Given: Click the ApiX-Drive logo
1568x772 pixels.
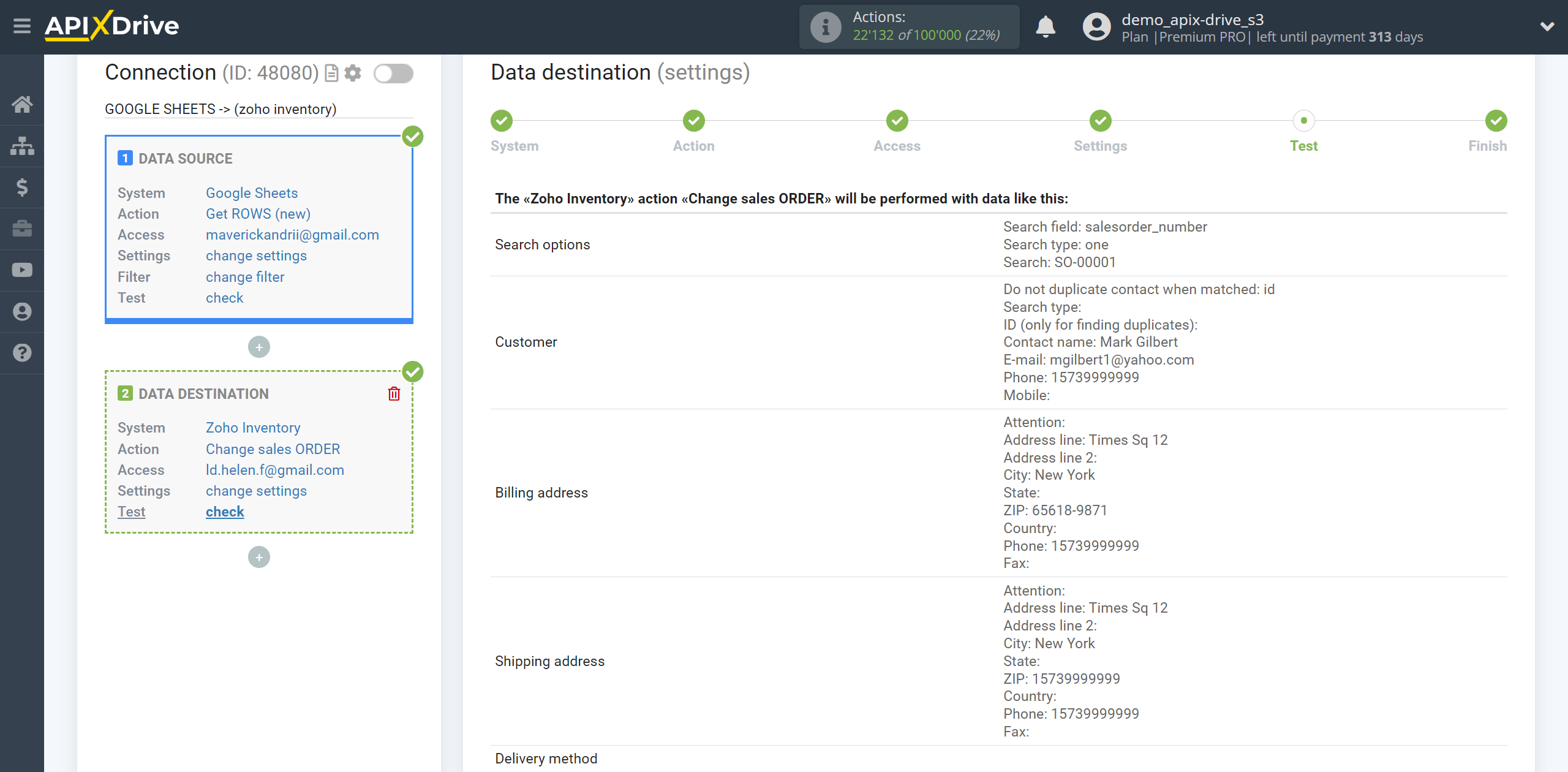Looking at the screenshot, I should 111,26.
